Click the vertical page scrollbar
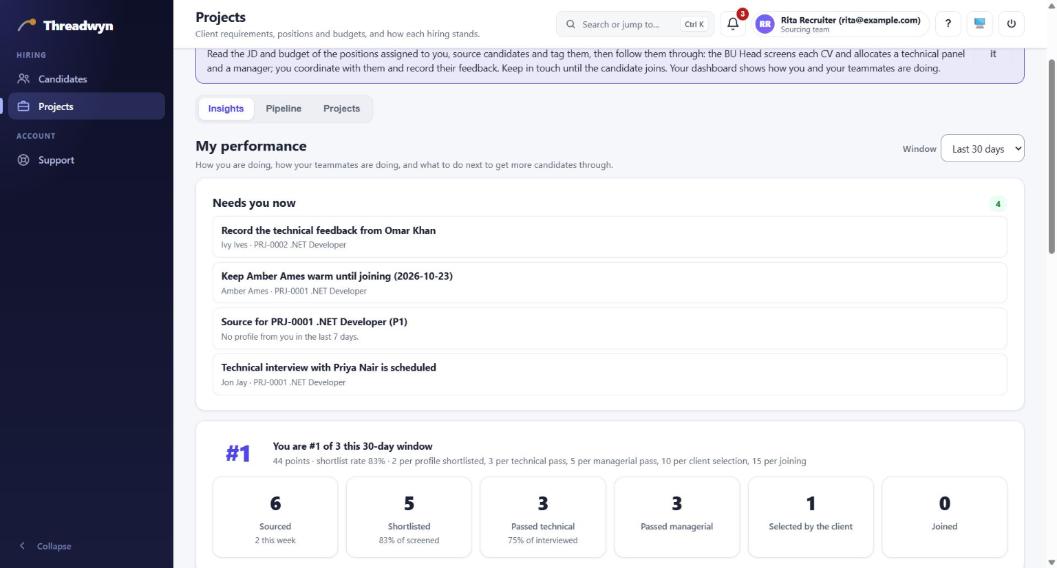The width and height of the screenshot is (1057, 568). [1051, 156]
